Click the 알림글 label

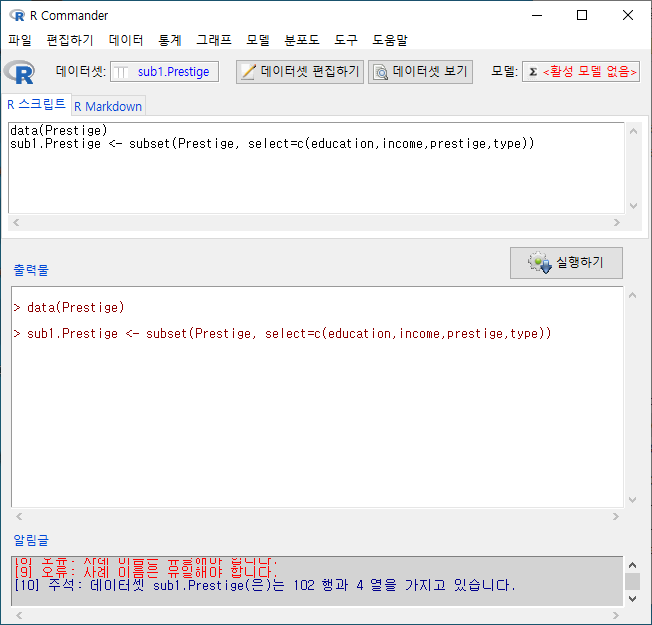point(31,540)
